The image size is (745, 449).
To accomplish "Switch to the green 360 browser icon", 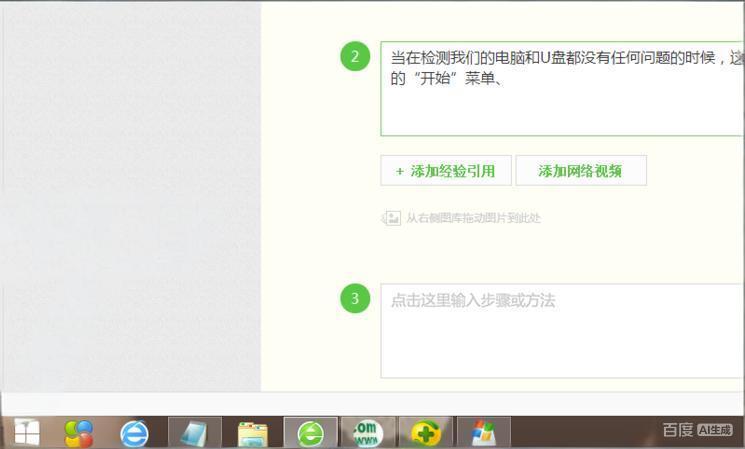I will pyautogui.click(x=310, y=433).
